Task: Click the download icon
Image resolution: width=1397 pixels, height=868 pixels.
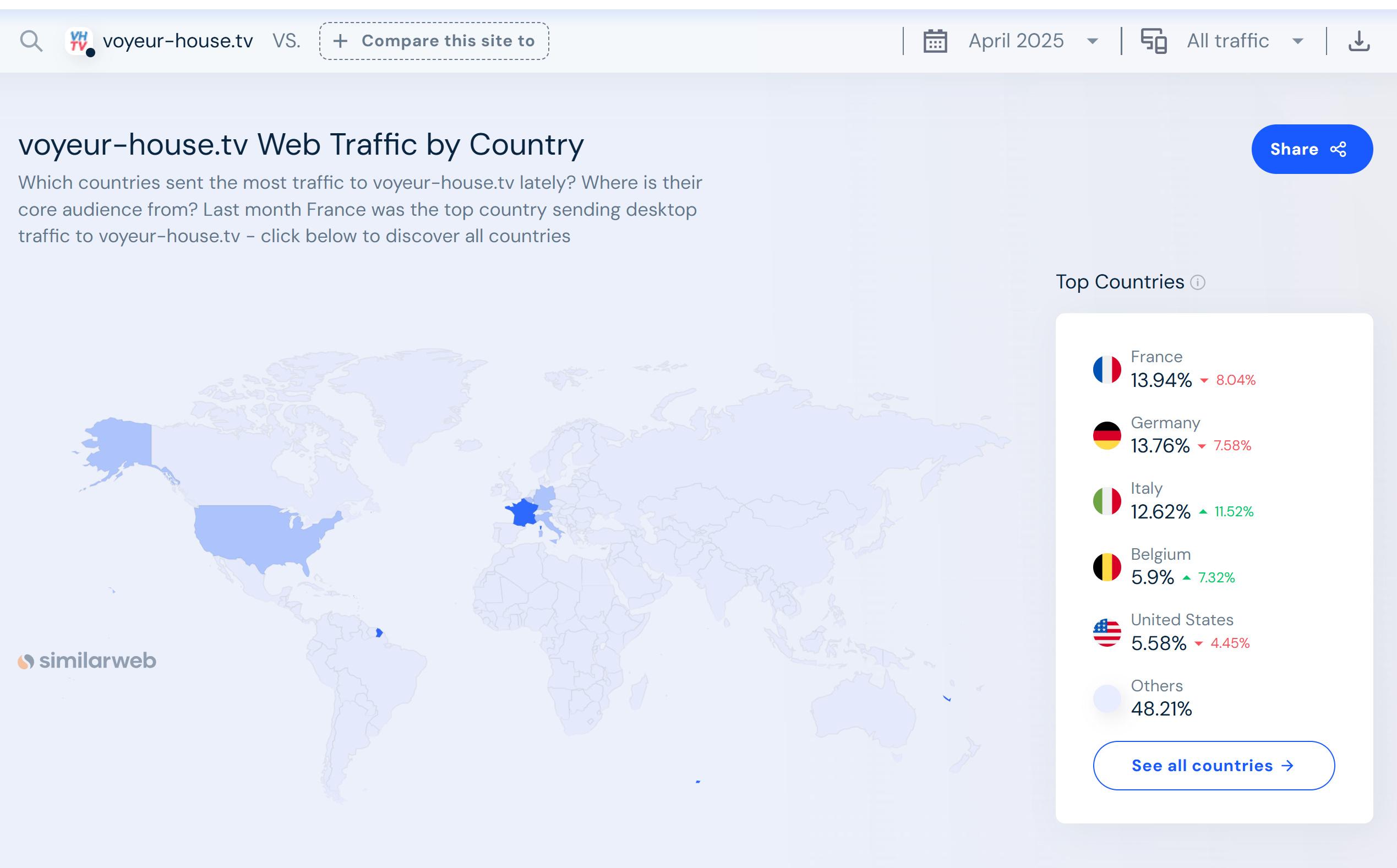Action: 1358,41
